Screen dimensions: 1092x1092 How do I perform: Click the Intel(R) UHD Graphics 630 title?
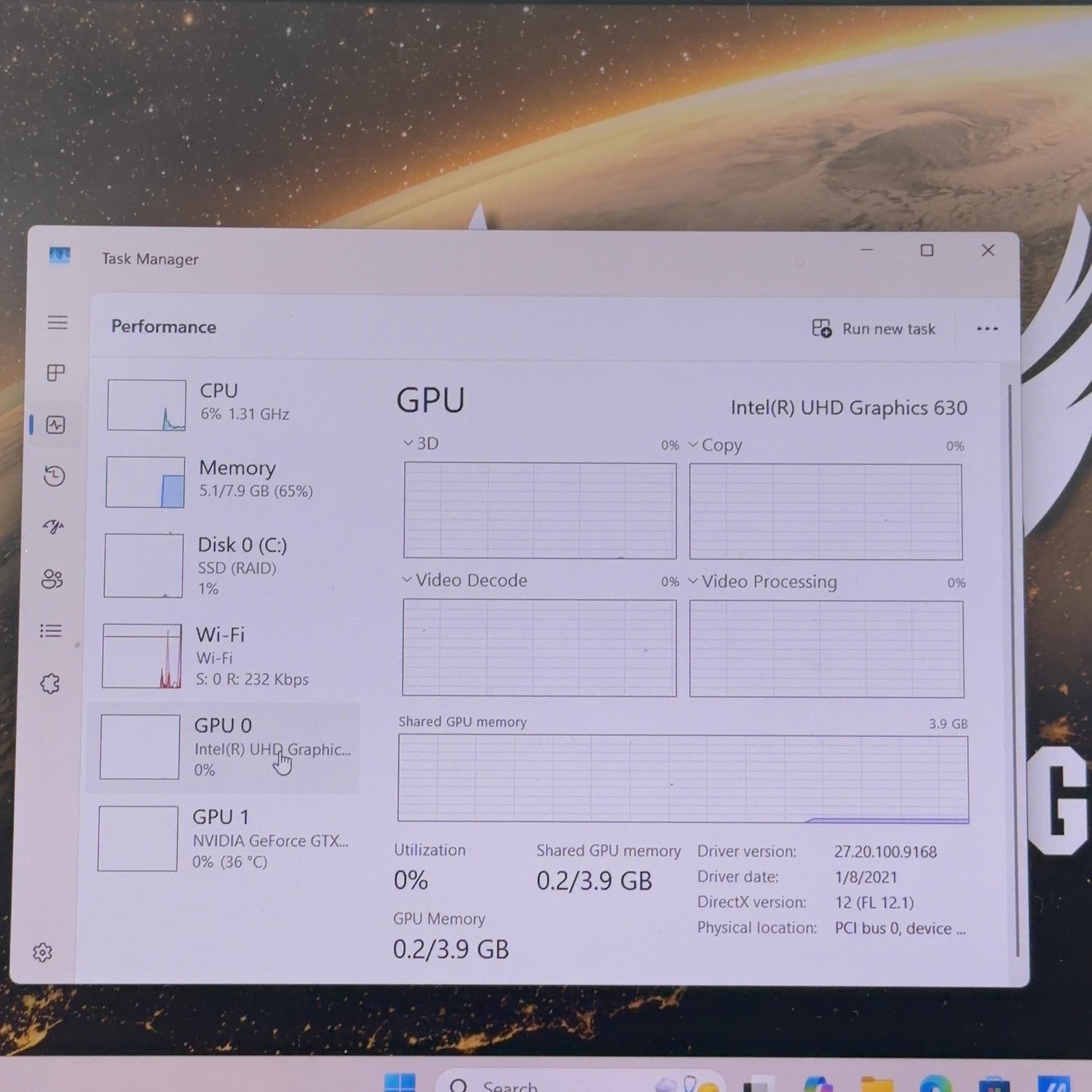pyautogui.click(x=849, y=408)
